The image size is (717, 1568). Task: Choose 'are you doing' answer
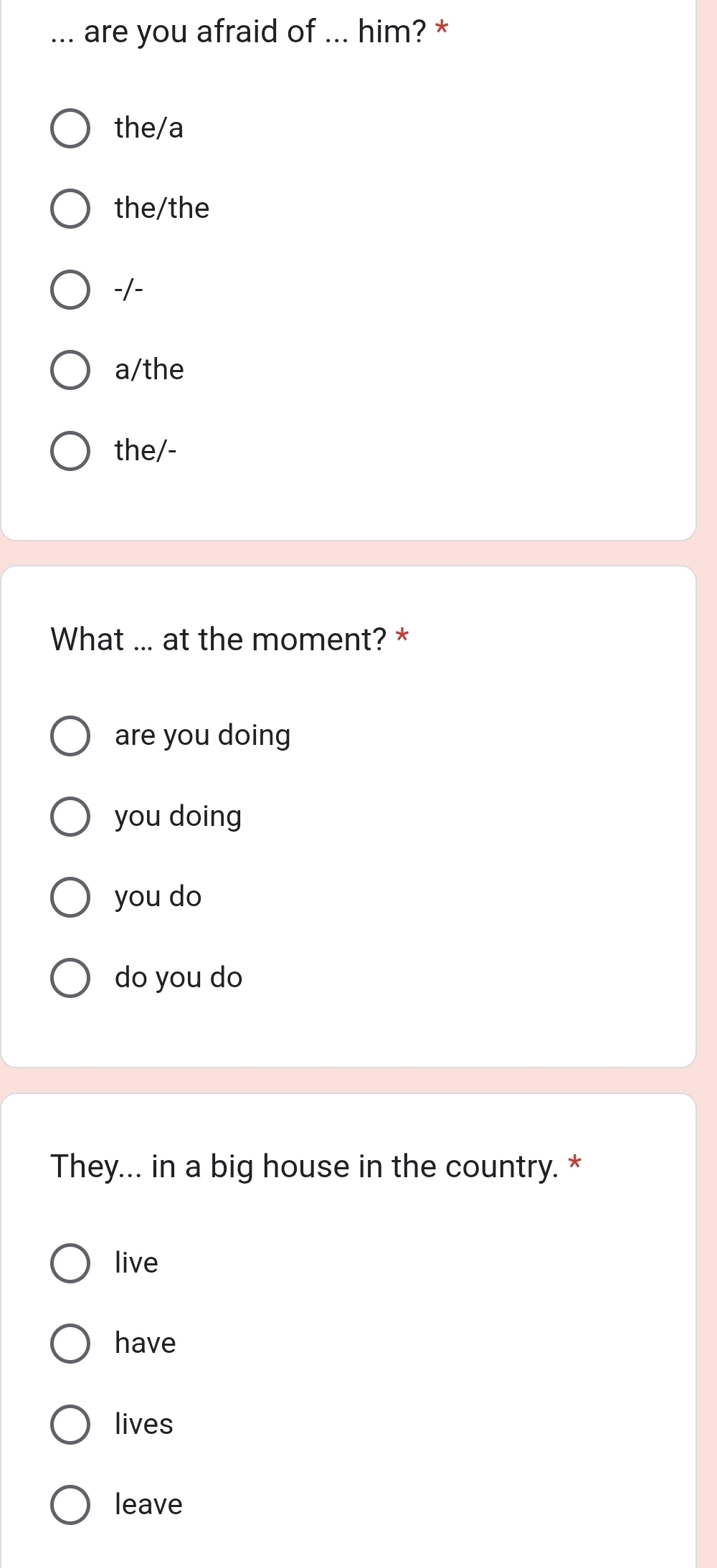(x=70, y=736)
